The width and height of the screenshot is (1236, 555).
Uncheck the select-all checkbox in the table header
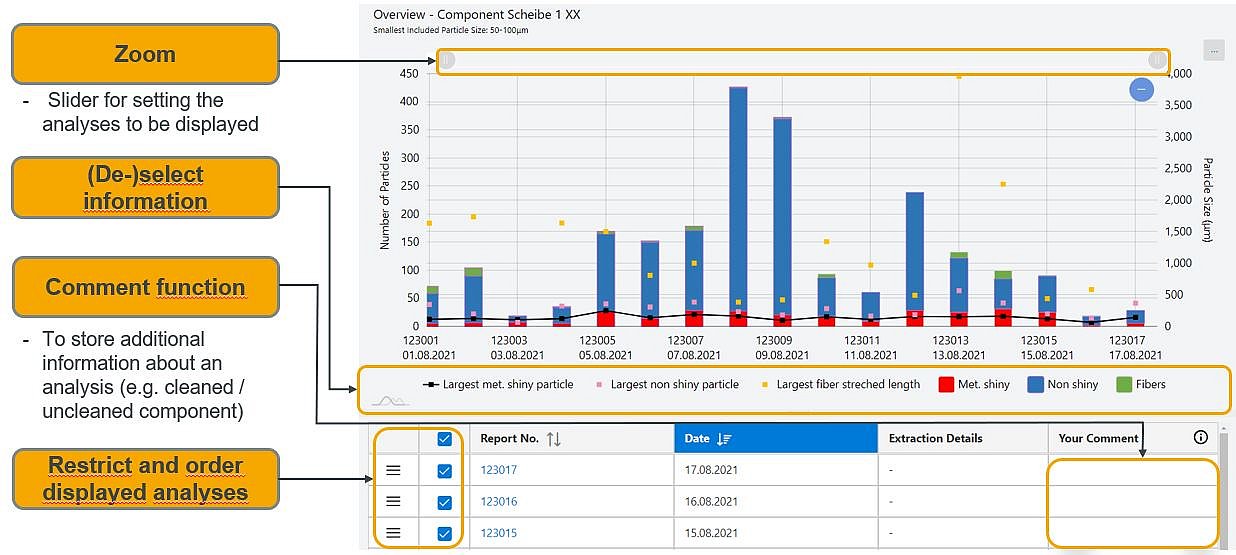444,438
